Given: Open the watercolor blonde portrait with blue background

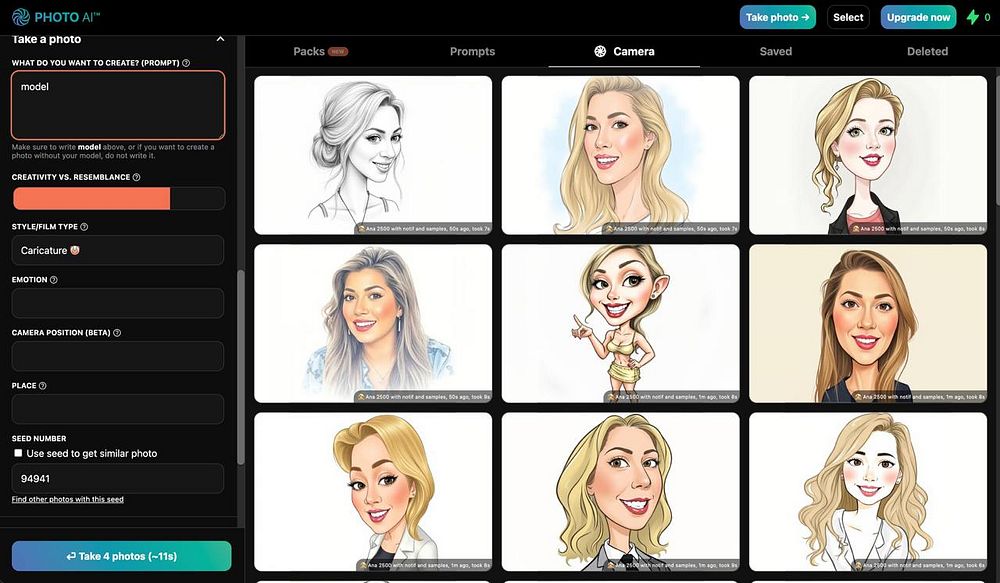Looking at the screenshot, I should (x=621, y=155).
